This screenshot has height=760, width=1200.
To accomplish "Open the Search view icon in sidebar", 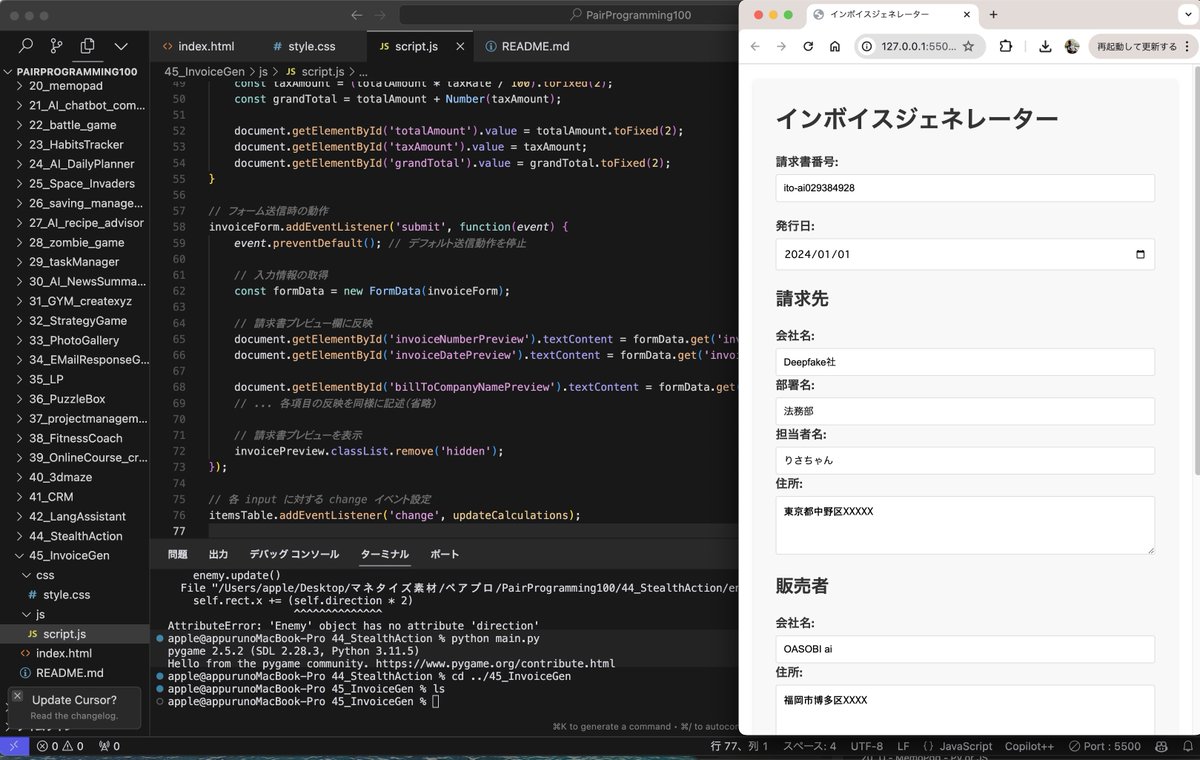I will click(26, 46).
